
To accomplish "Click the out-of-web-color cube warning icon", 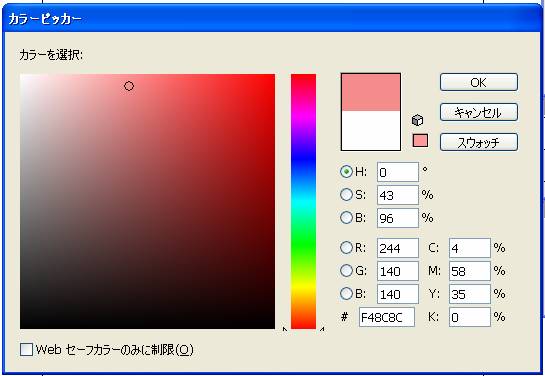I will pyautogui.click(x=417, y=120).
